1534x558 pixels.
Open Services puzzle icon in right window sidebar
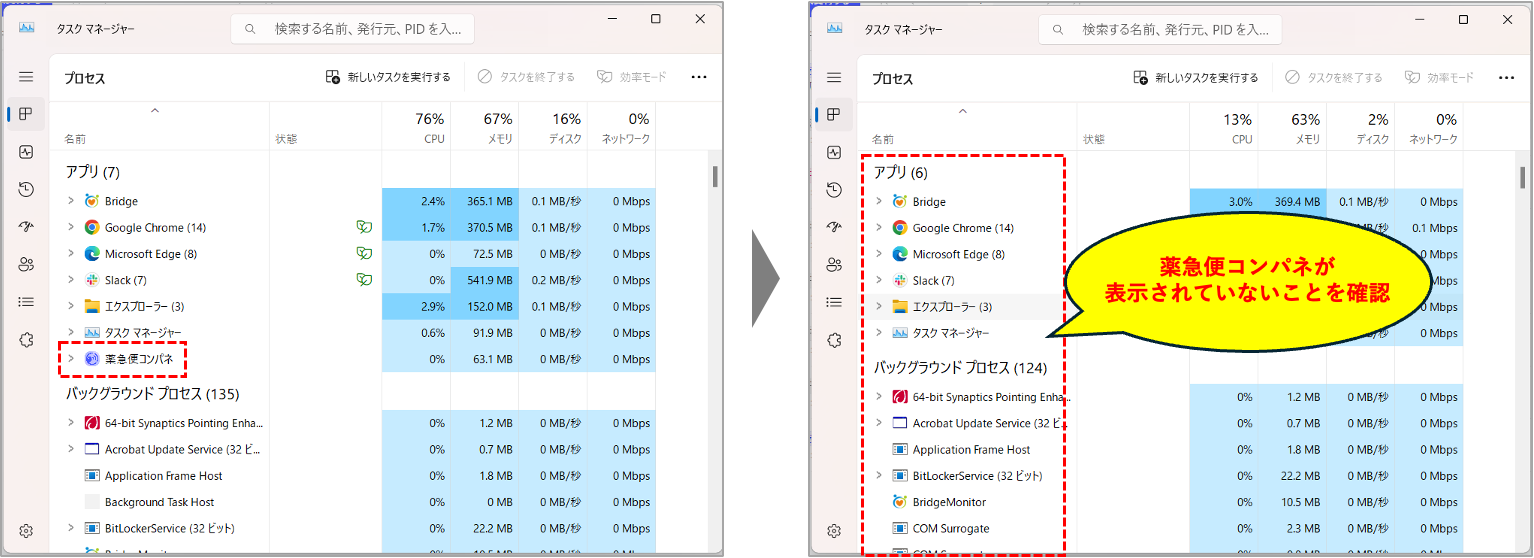pyautogui.click(x=834, y=340)
